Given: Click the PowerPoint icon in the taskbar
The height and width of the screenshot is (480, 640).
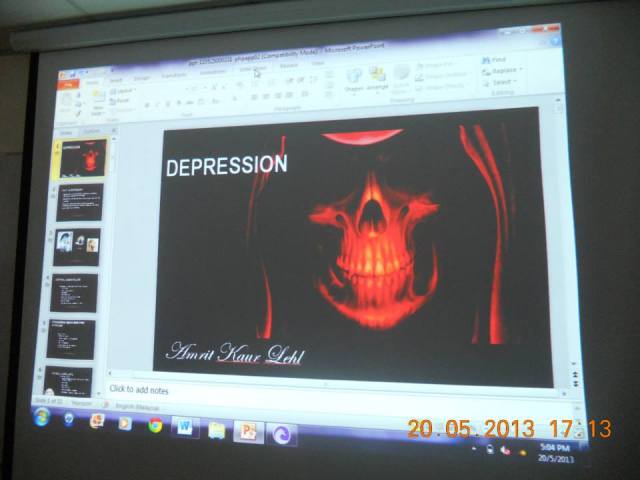Looking at the screenshot, I should tap(247, 431).
